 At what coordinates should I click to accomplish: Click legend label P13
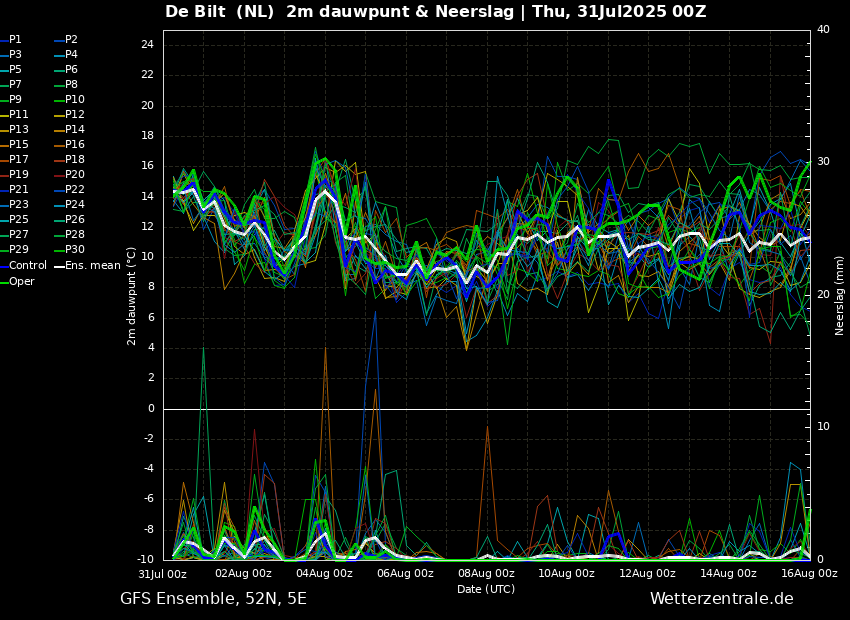tap(18, 129)
